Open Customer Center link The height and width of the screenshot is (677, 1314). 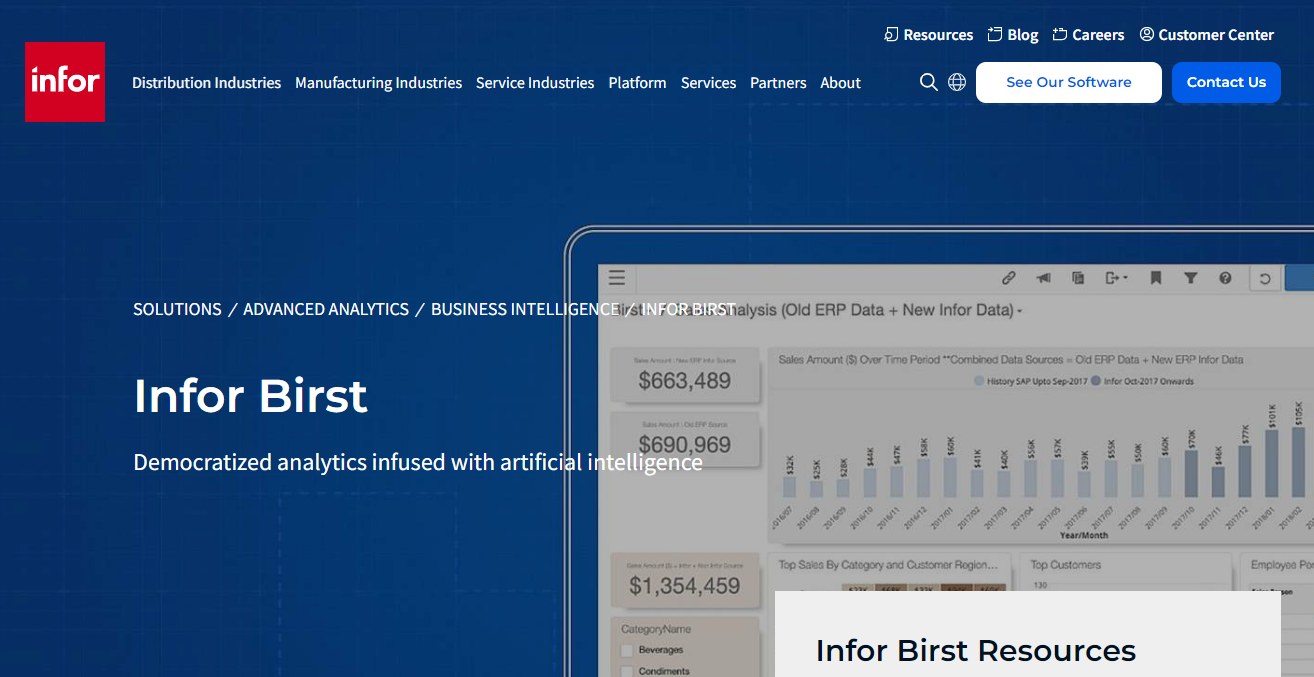(x=1206, y=35)
